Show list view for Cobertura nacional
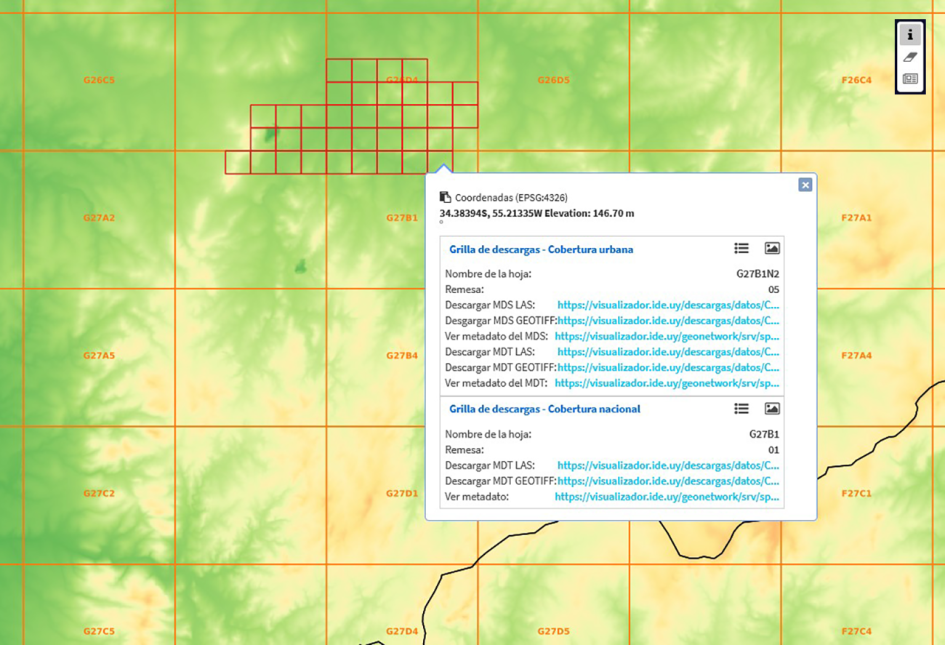The image size is (945, 645). (741, 408)
